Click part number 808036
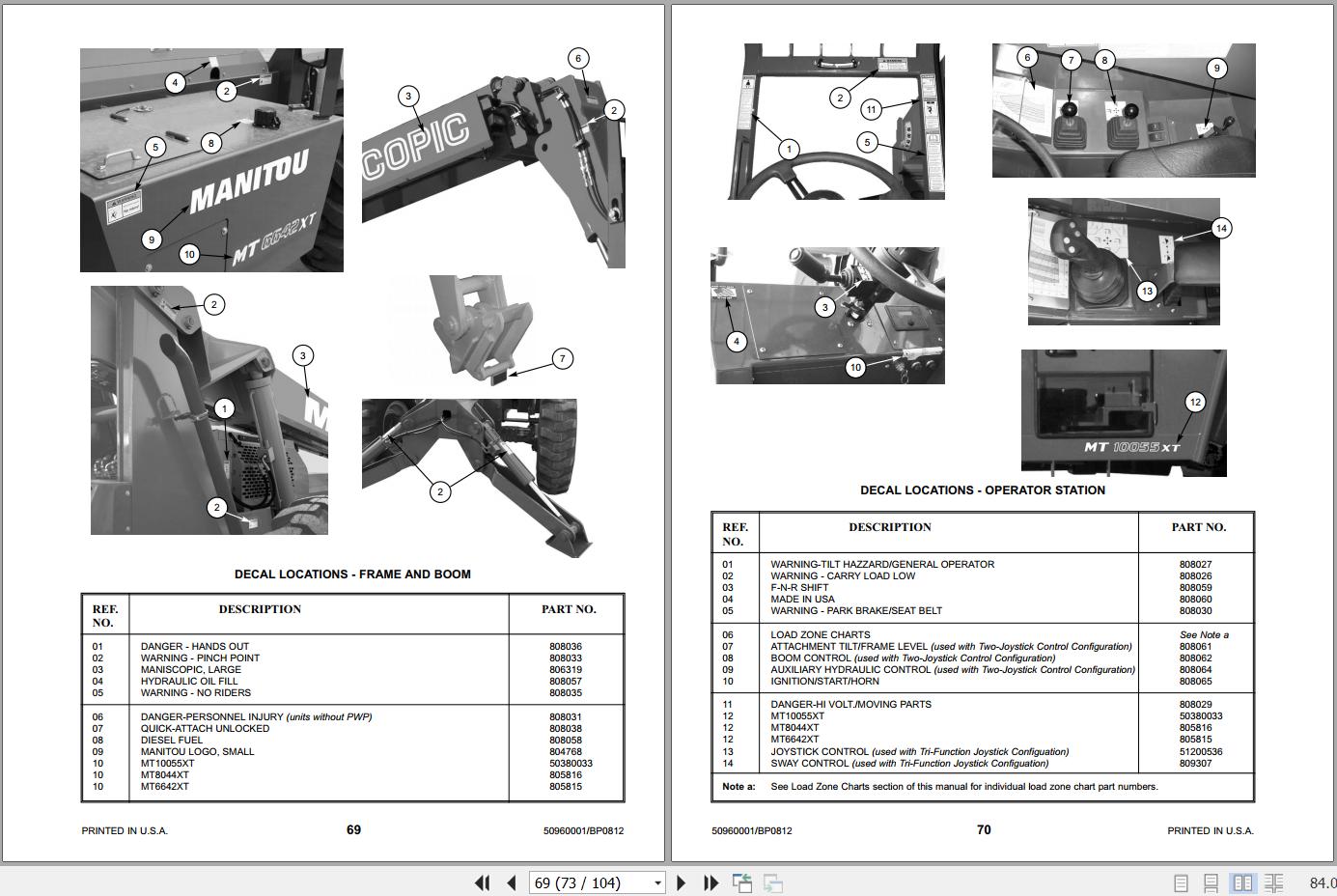 click(566, 647)
